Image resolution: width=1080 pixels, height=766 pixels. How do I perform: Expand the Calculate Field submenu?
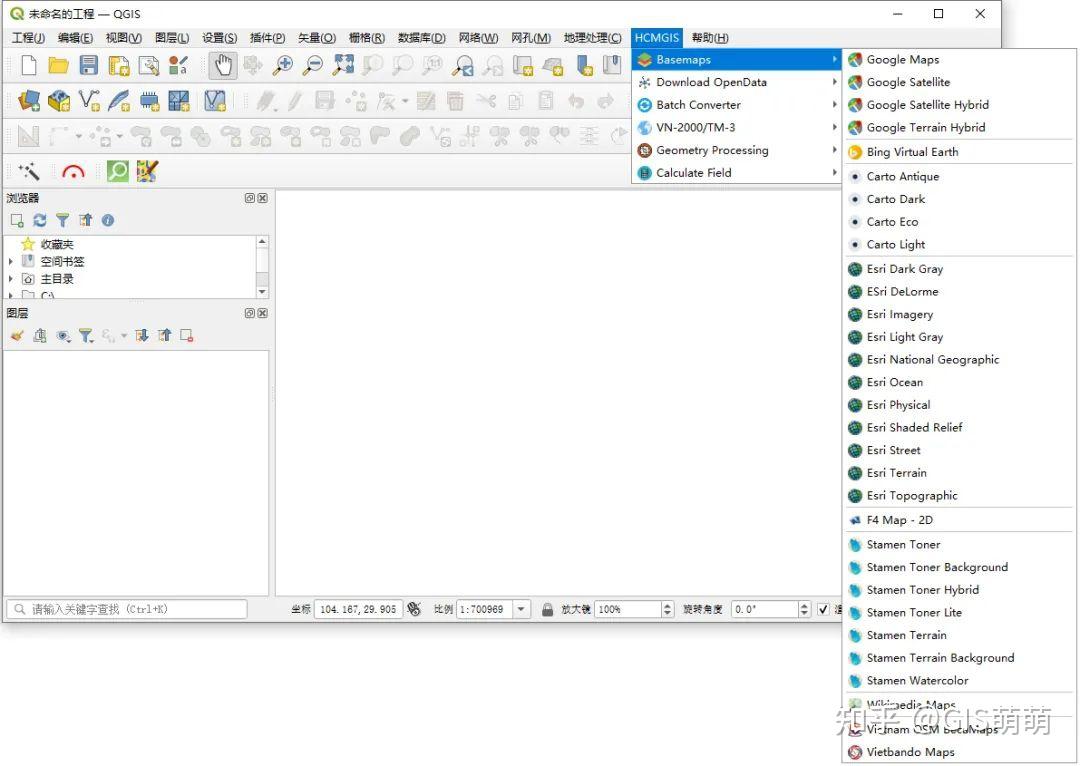coord(736,173)
